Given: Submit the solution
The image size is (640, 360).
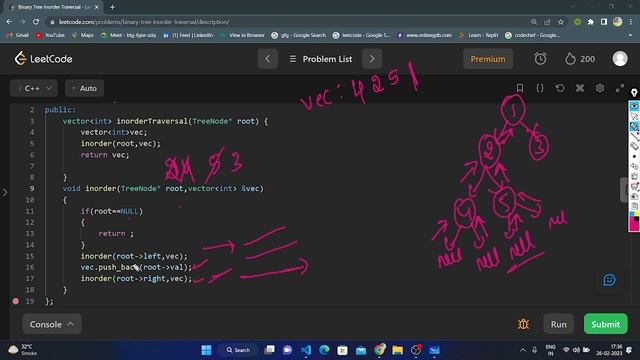Looking at the screenshot, I should pos(605,324).
